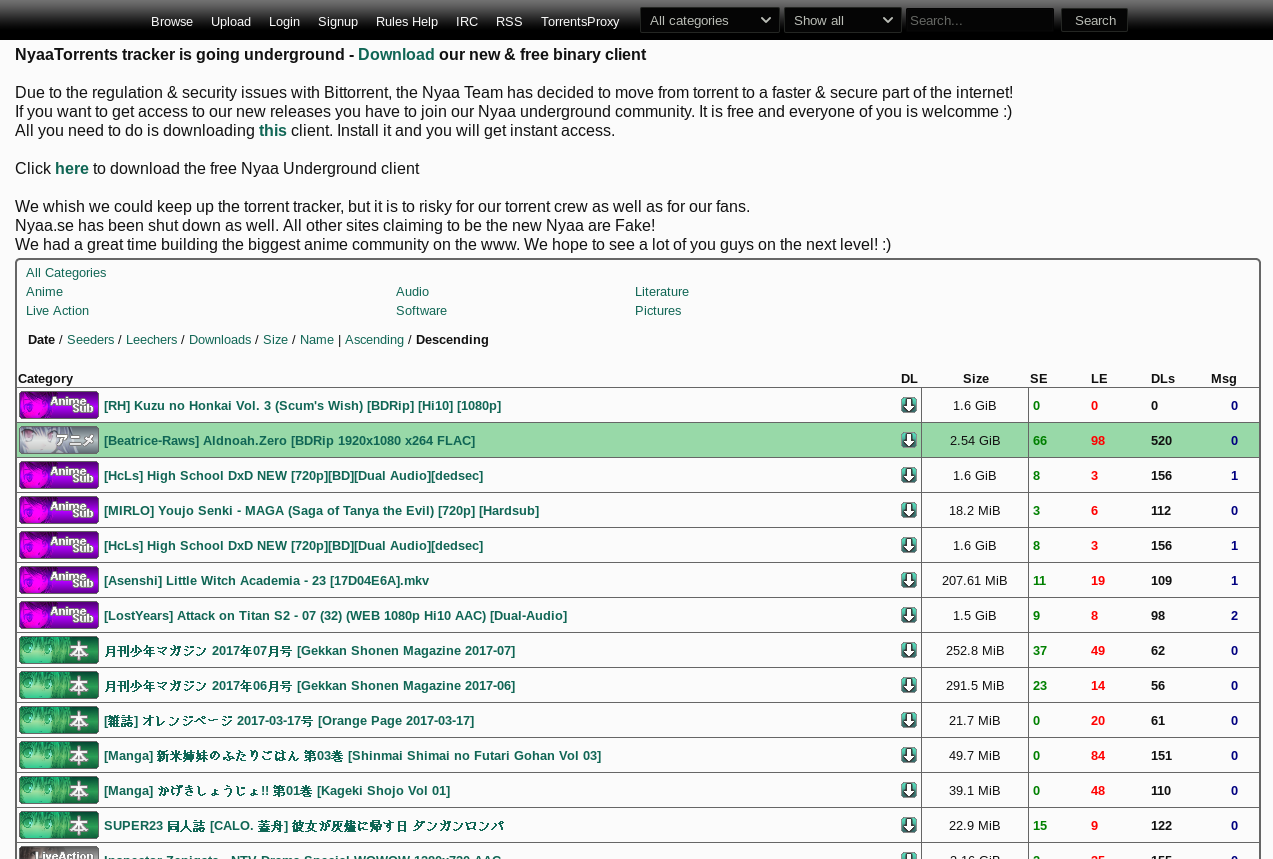
Task: Download Orange Page 2017-03-17 via arrow icon
Action: pos(909,720)
